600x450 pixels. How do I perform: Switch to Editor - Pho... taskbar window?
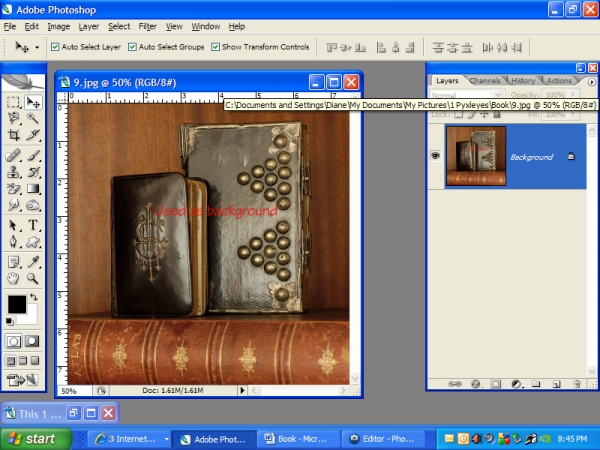pos(383,439)
